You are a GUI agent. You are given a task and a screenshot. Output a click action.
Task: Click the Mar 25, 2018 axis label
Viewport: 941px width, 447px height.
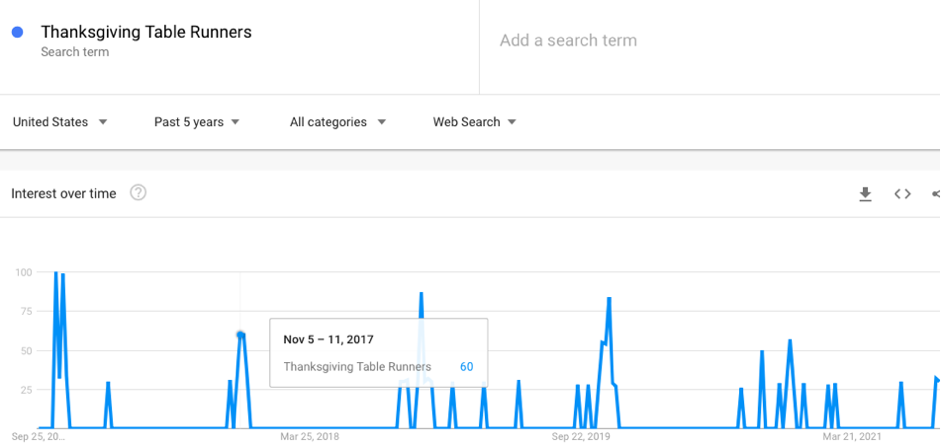(x=309, y=437)
